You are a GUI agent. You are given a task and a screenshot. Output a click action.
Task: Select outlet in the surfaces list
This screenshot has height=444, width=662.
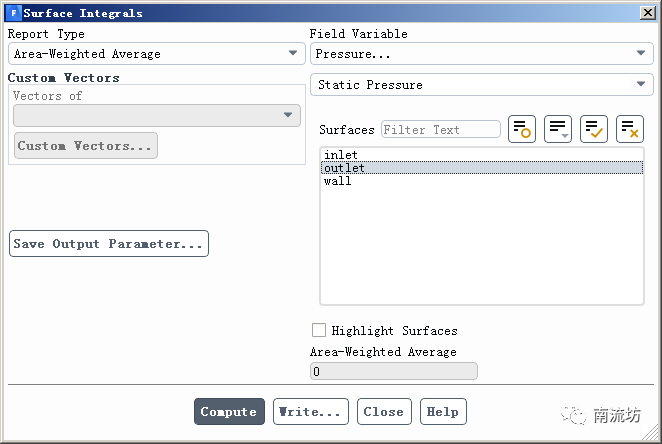pos(345,168)
